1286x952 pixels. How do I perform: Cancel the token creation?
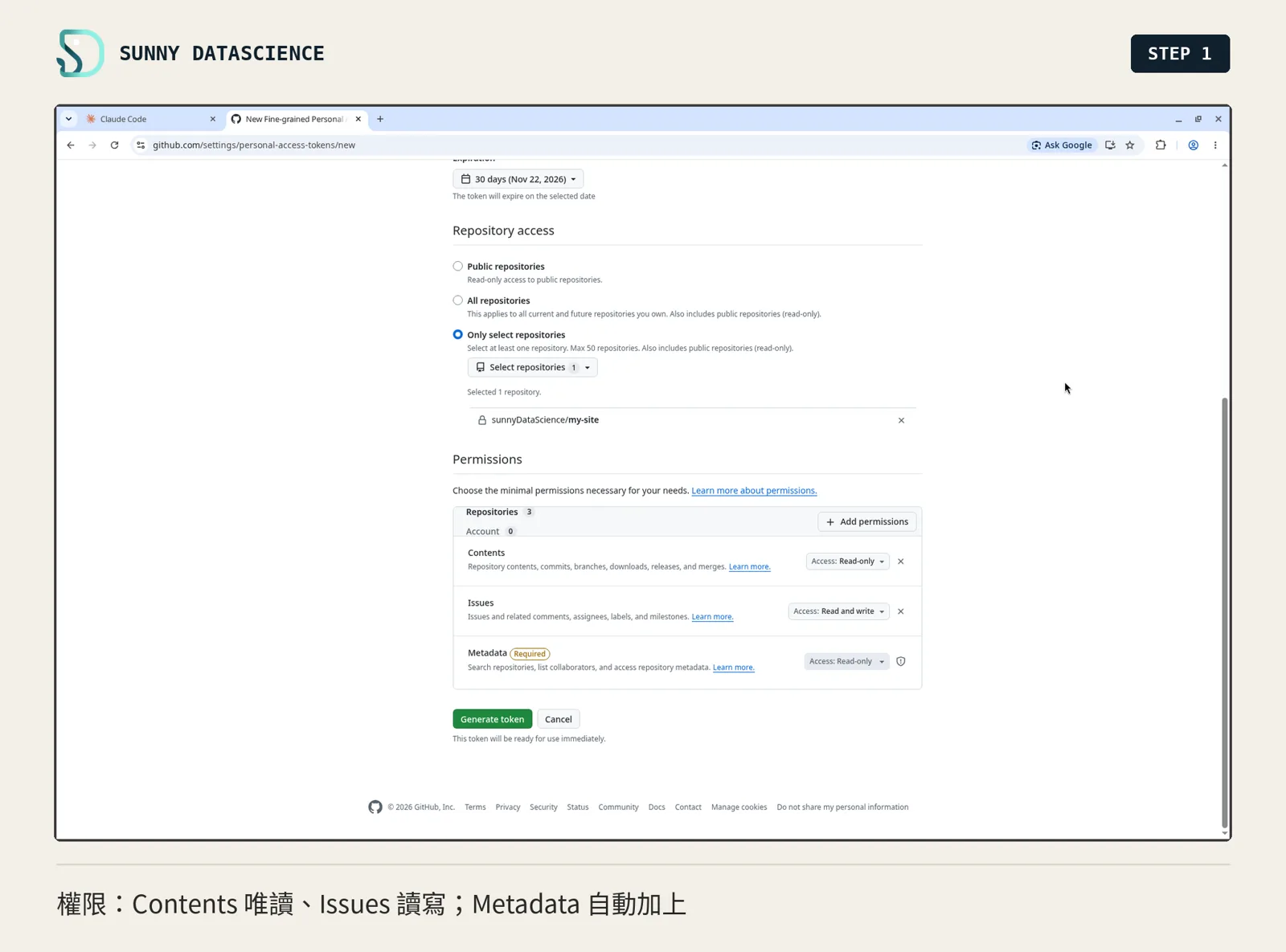coord(558,719)
